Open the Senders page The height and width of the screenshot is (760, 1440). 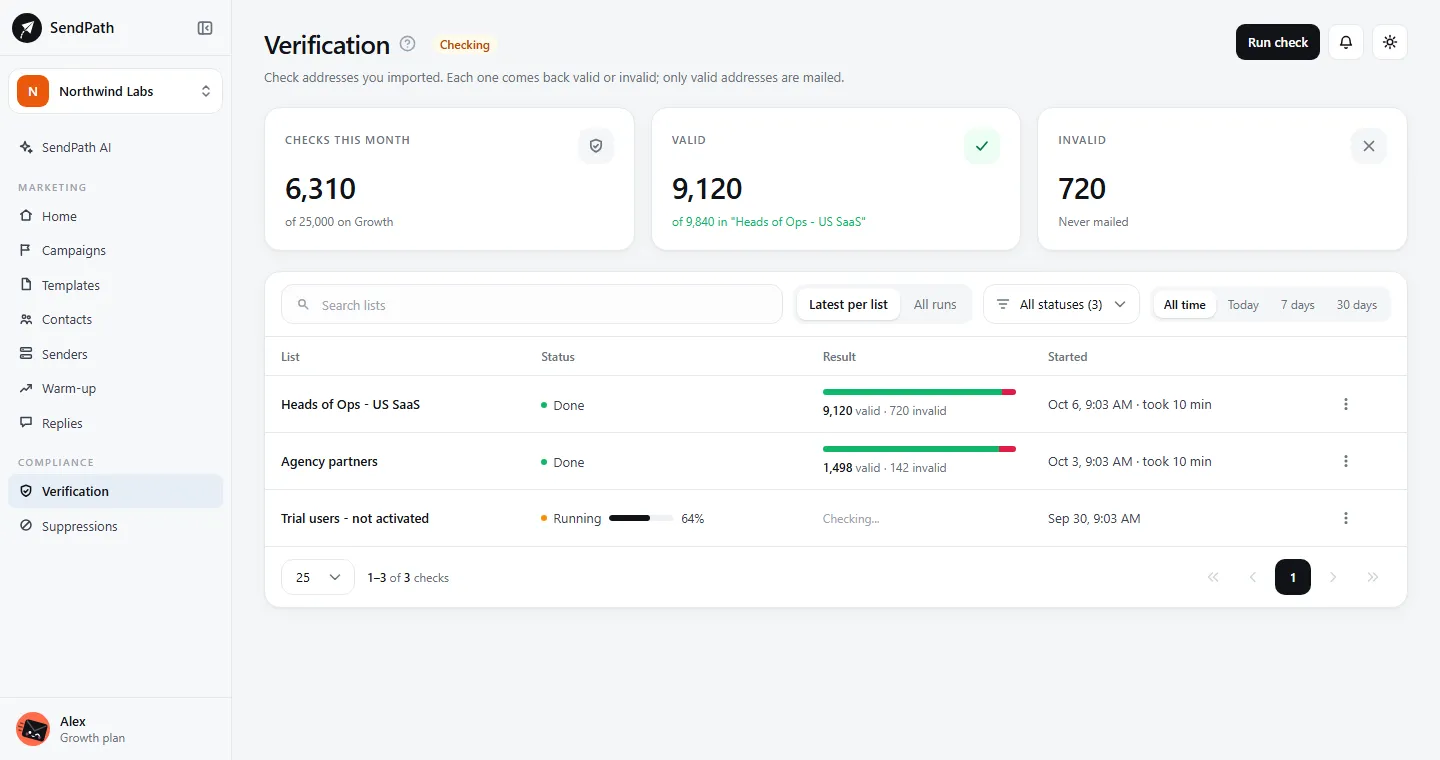click(116, 354)
